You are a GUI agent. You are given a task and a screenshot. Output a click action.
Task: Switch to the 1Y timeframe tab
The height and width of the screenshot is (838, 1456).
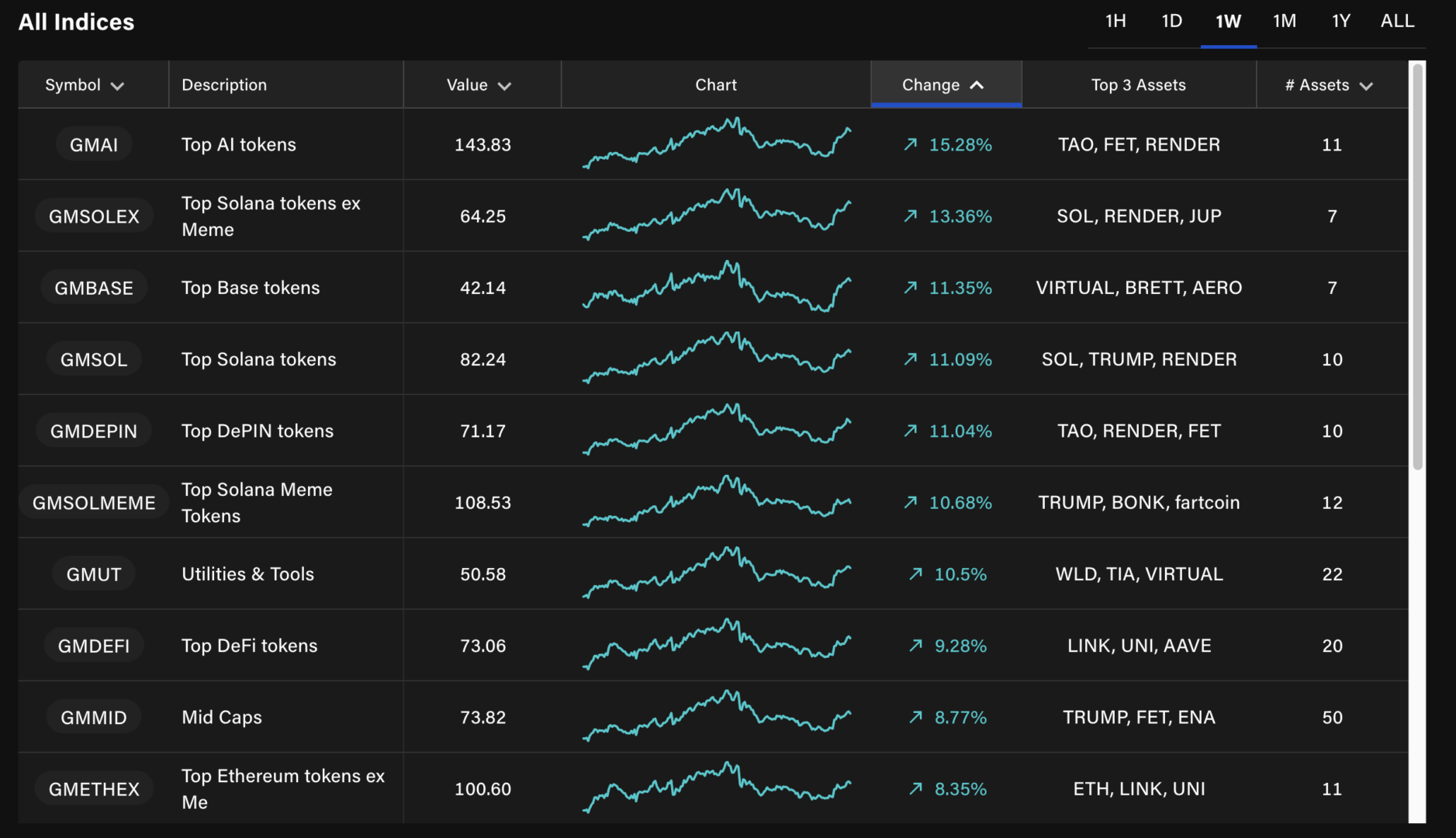[1341, 22]
